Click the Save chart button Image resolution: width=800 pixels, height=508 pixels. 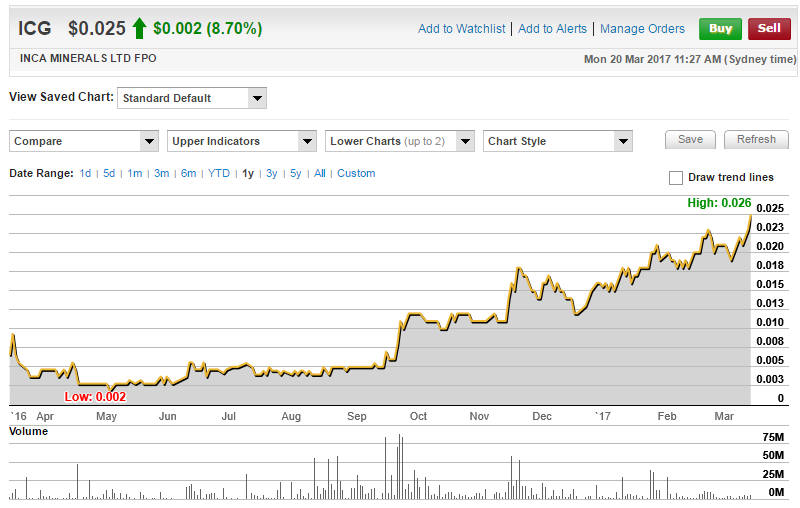[x=690, y=140]
